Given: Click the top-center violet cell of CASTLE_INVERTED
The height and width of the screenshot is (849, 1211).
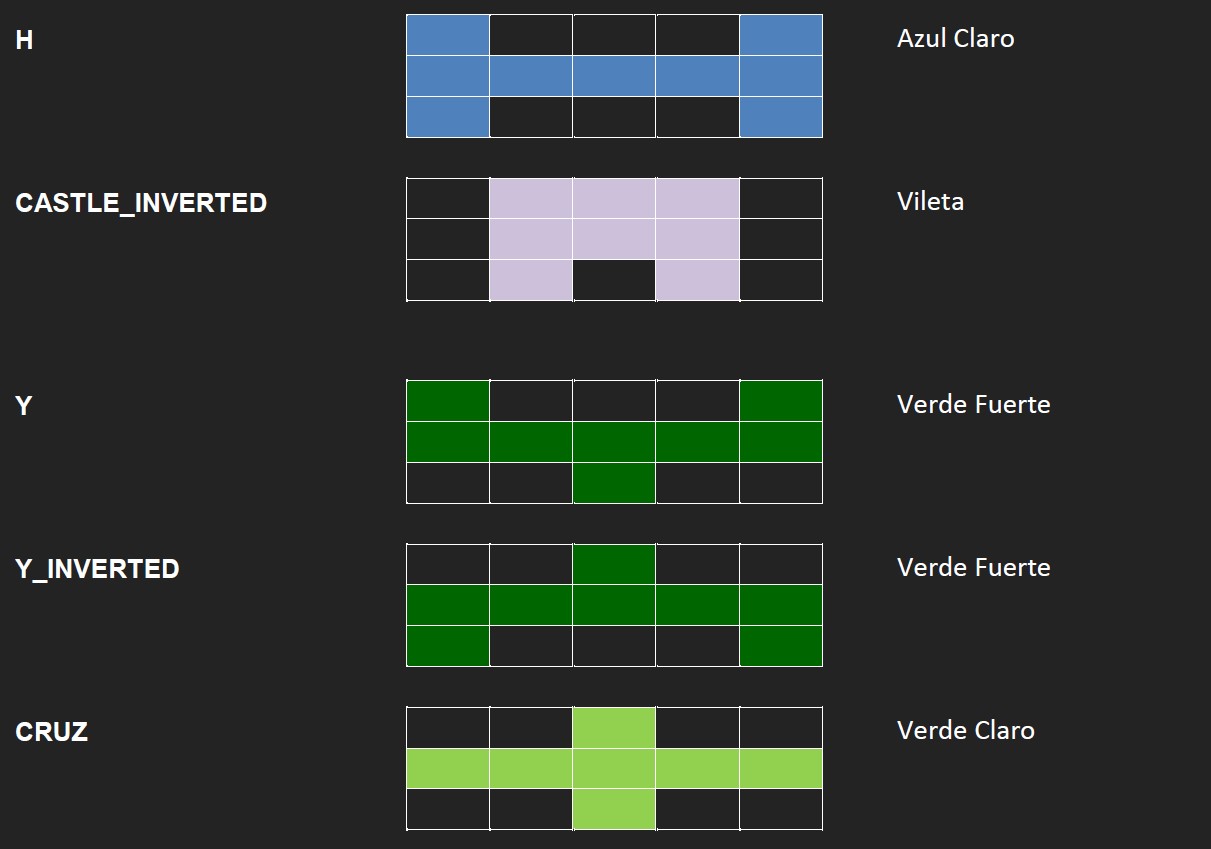Looking at the screenshot, I should click(614, 198).
